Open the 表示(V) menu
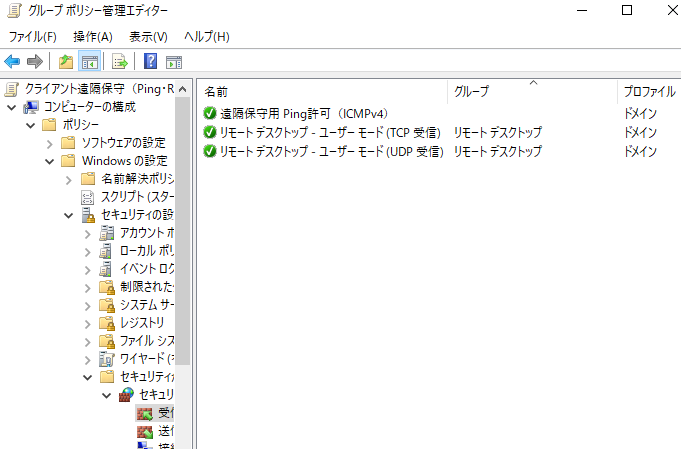681x449 pixels. pyautogui.click(x=148, y=37)
